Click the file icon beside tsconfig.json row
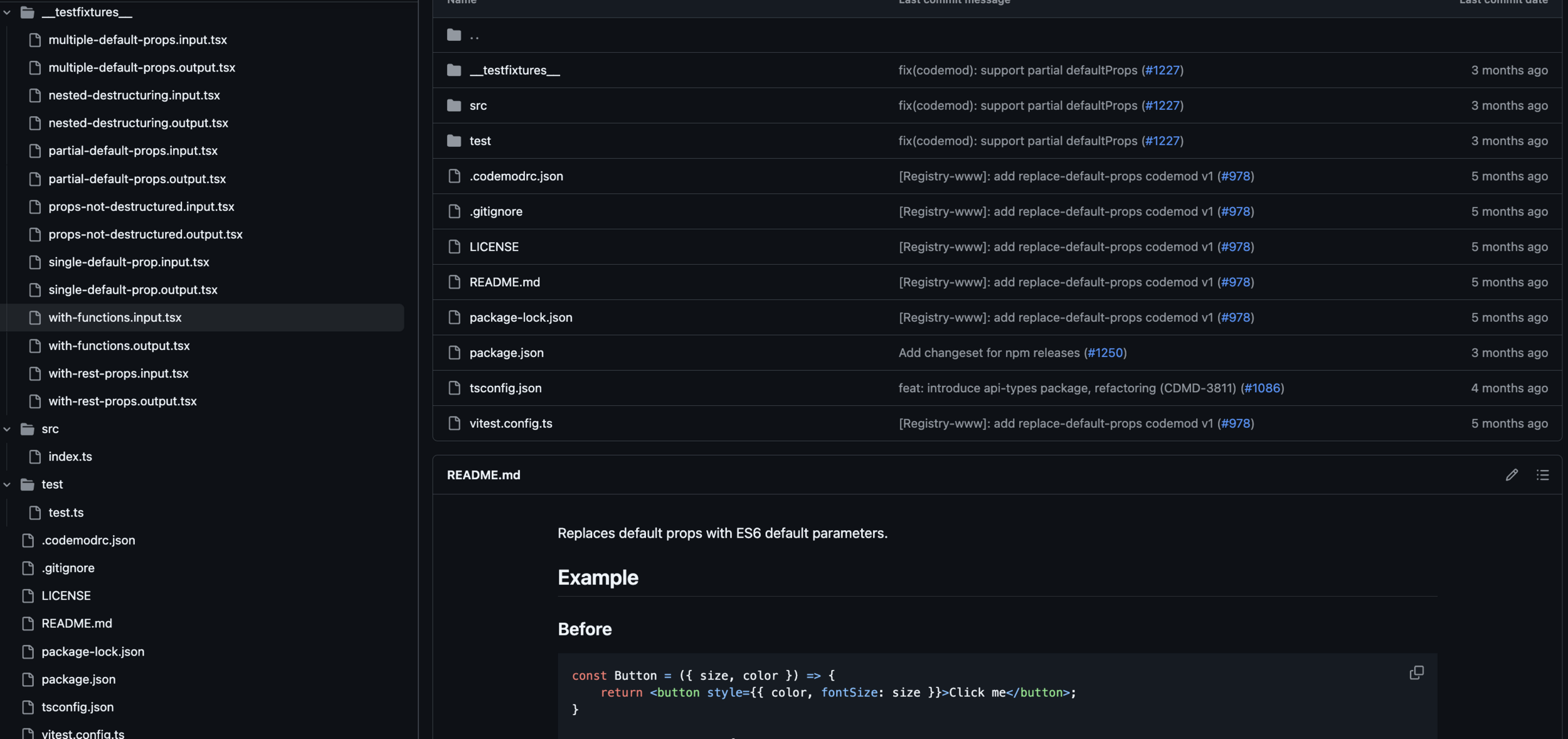Screen dimensions: 1568x739 [x=454, y=388]
